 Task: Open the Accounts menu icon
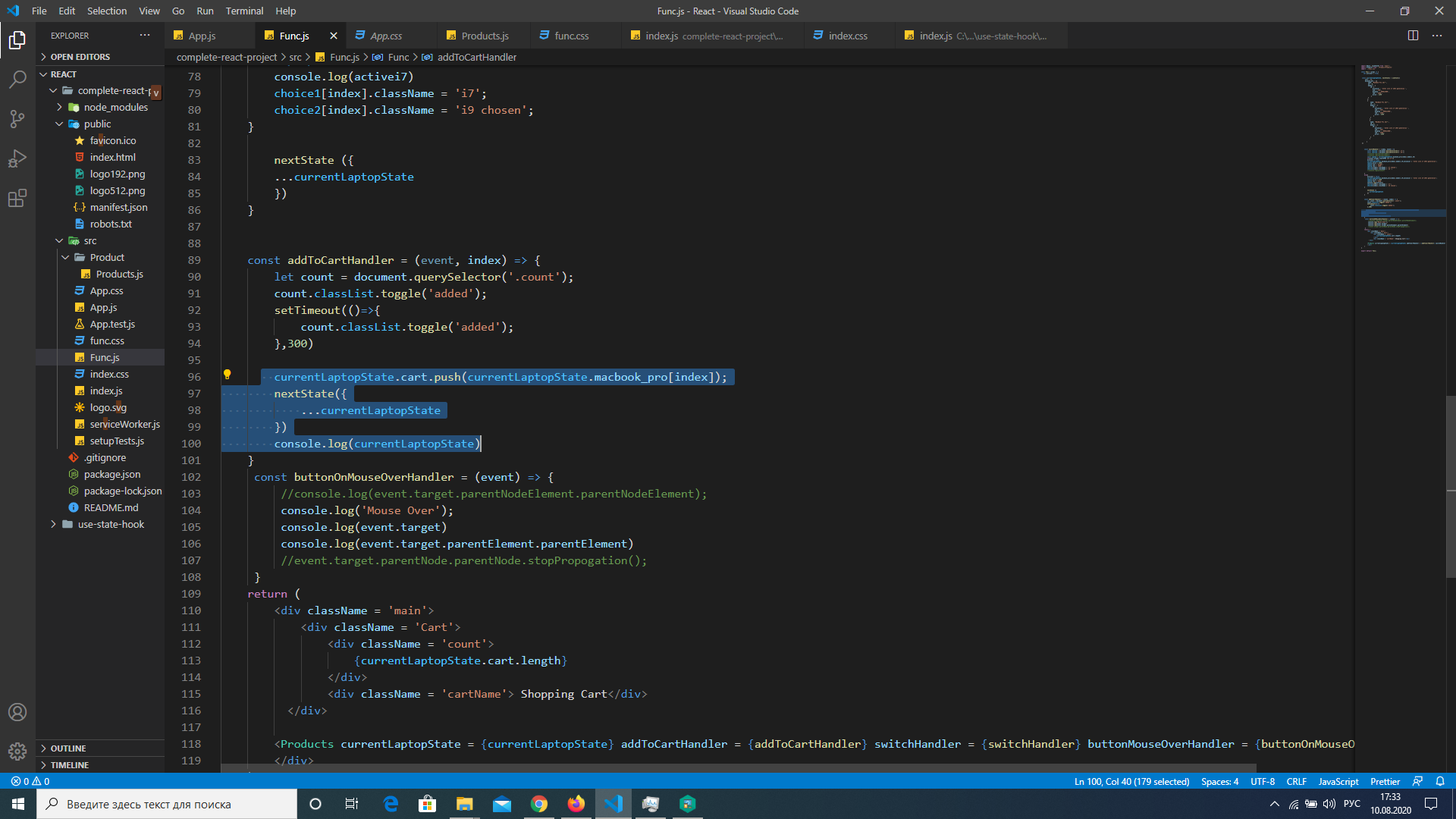[x=17, y=712]
